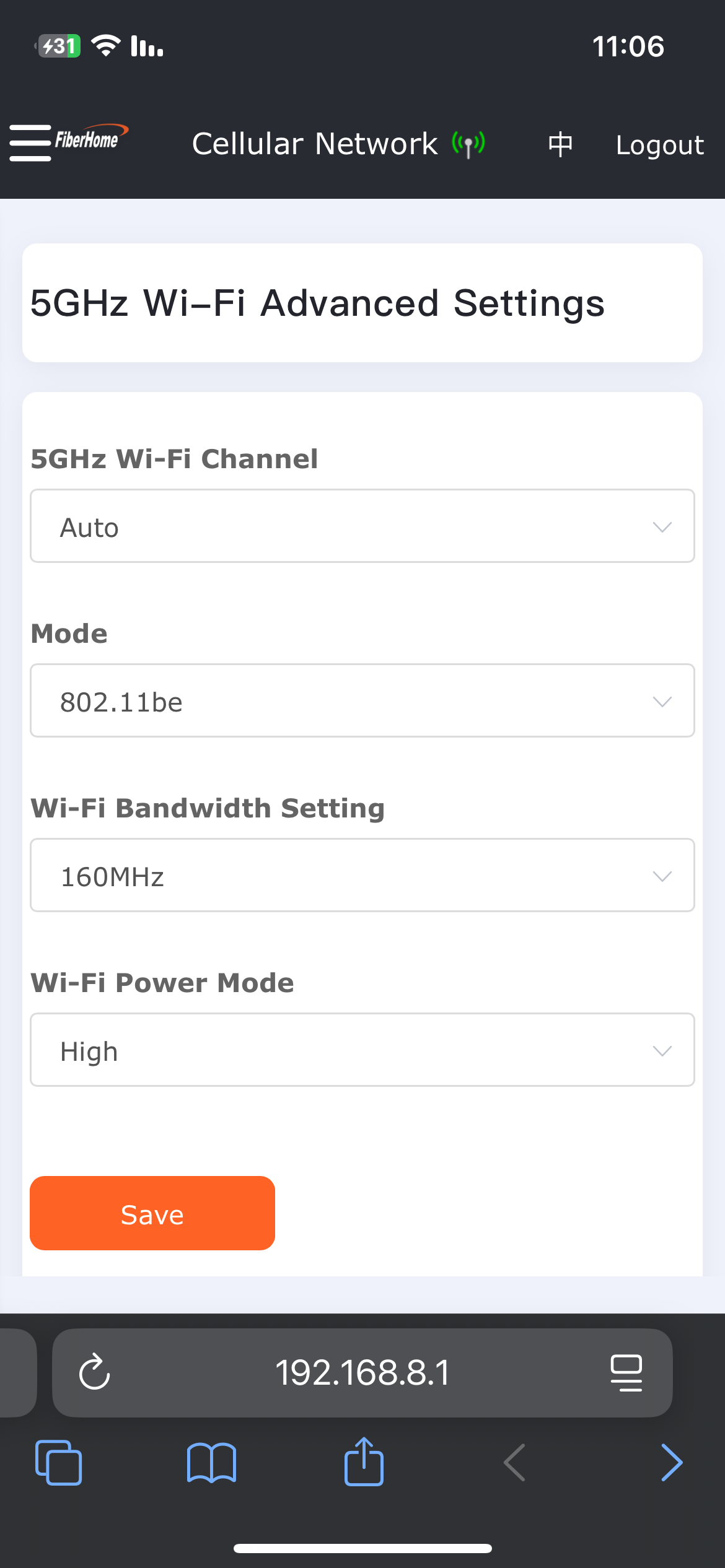725x1568 pixels.
Task: Go forward with the right arrow
Action: click(672, 1463)
